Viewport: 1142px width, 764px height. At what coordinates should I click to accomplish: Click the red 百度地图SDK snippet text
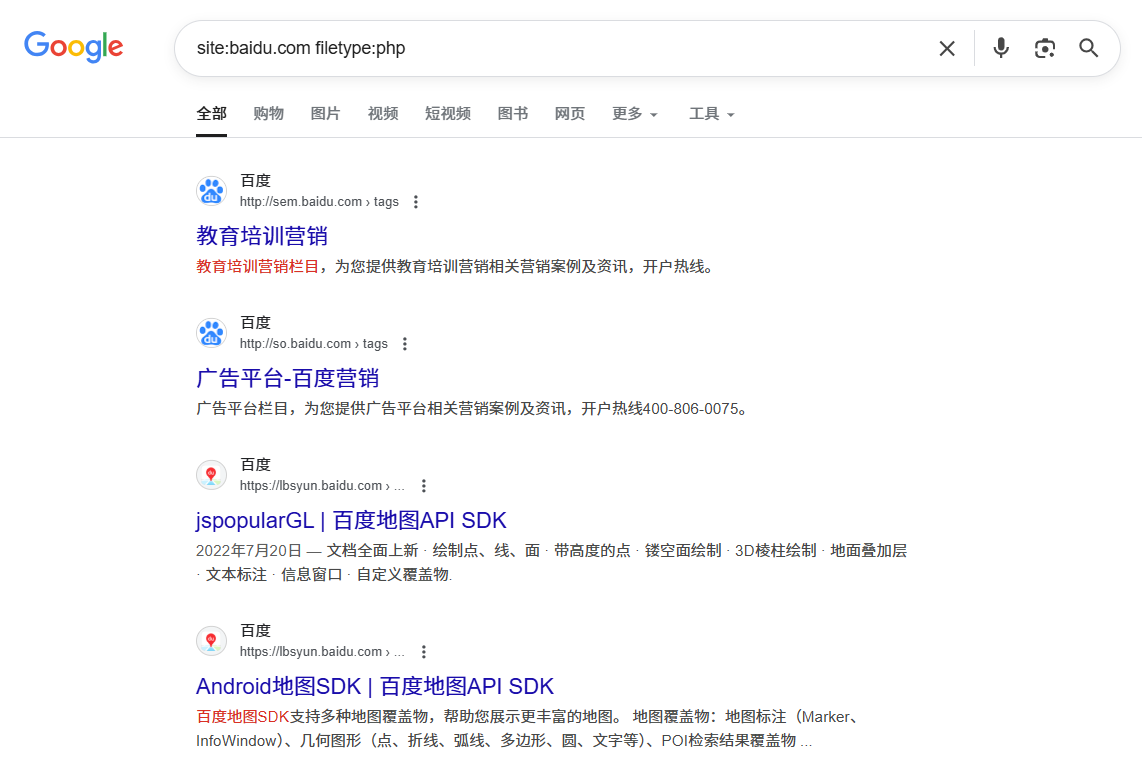(x=243, y=717)
